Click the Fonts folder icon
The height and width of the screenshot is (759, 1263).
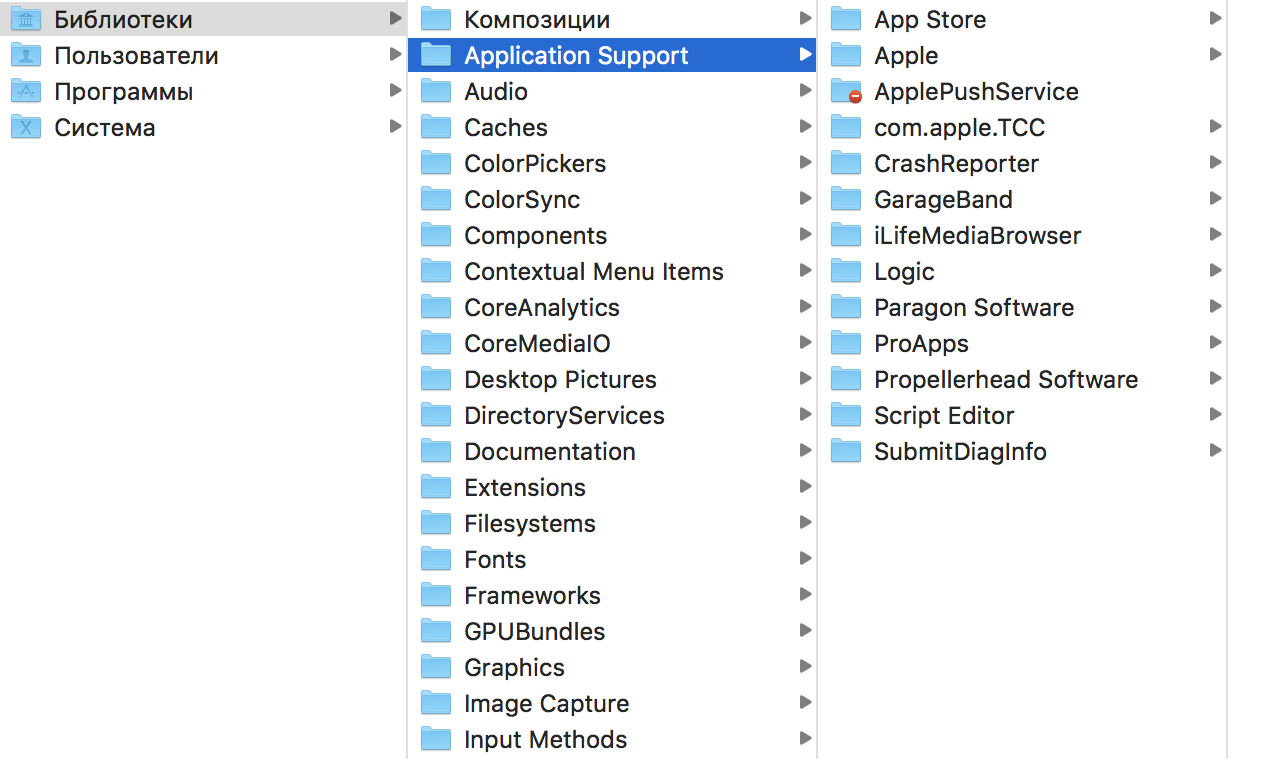pos(436,559)
